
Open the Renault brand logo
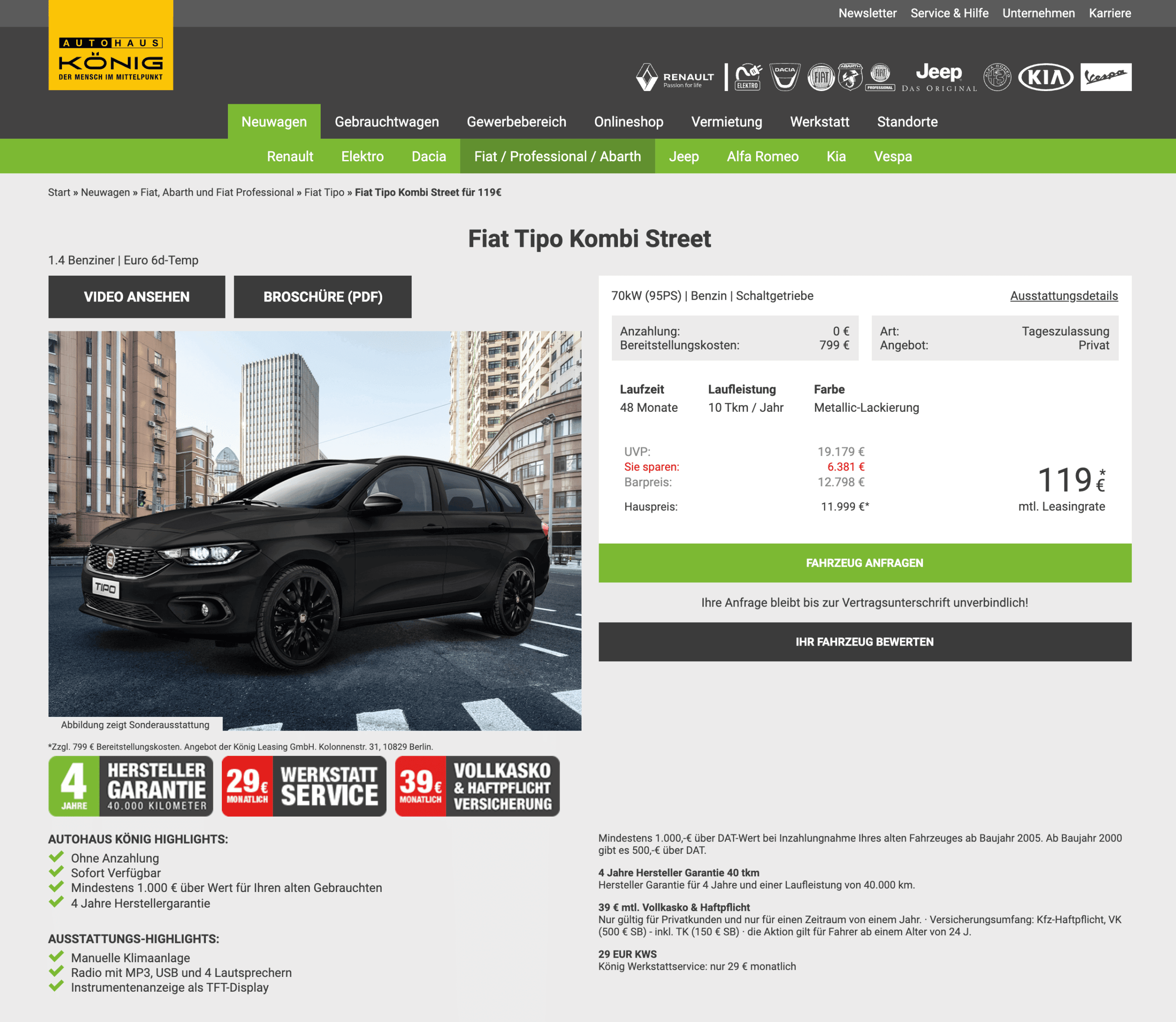click(x=675, y=77)
